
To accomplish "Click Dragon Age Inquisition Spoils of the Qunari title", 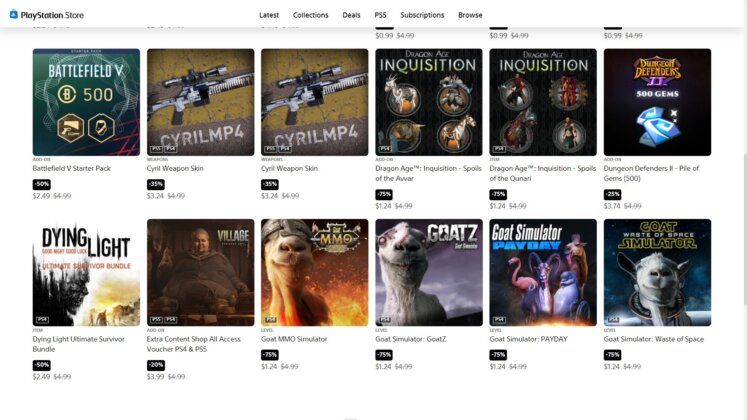I will pos(543,173).
